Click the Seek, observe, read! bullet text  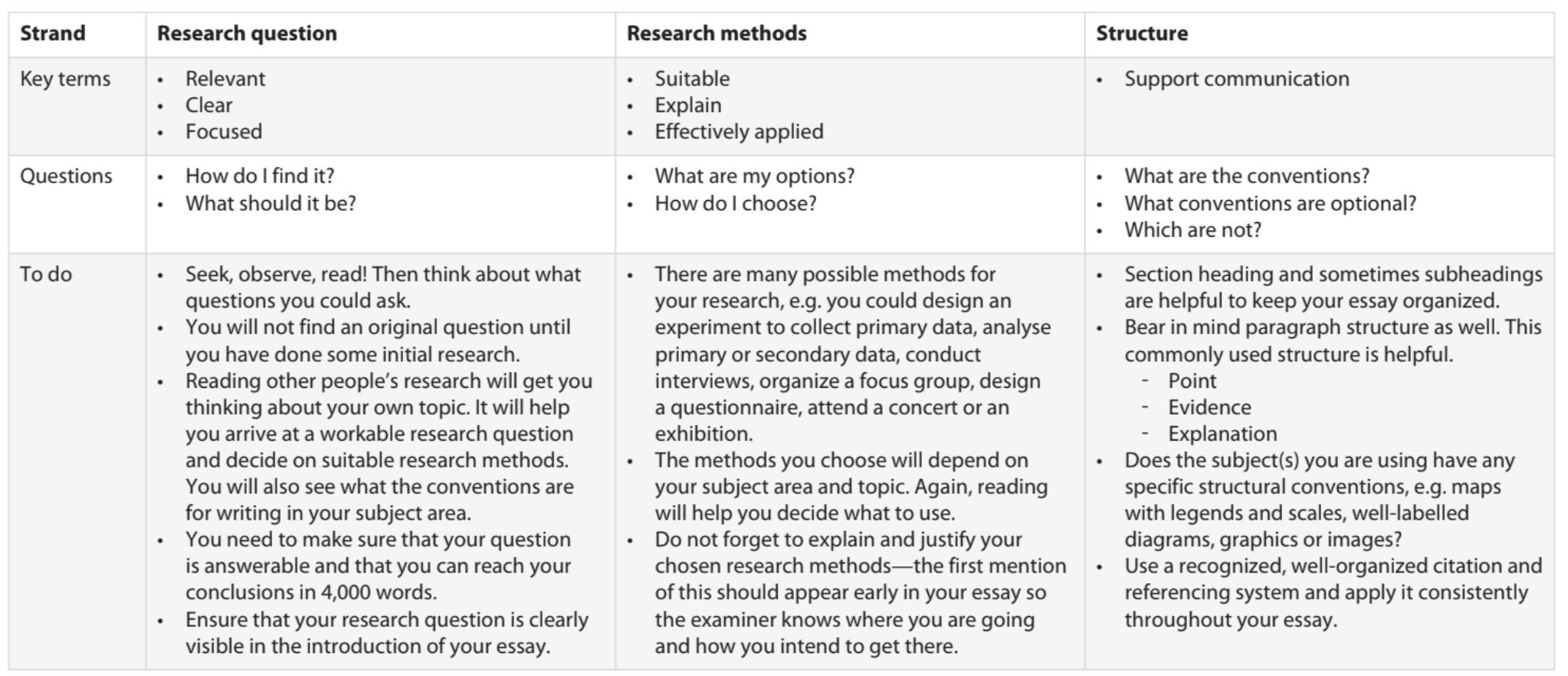383,287
